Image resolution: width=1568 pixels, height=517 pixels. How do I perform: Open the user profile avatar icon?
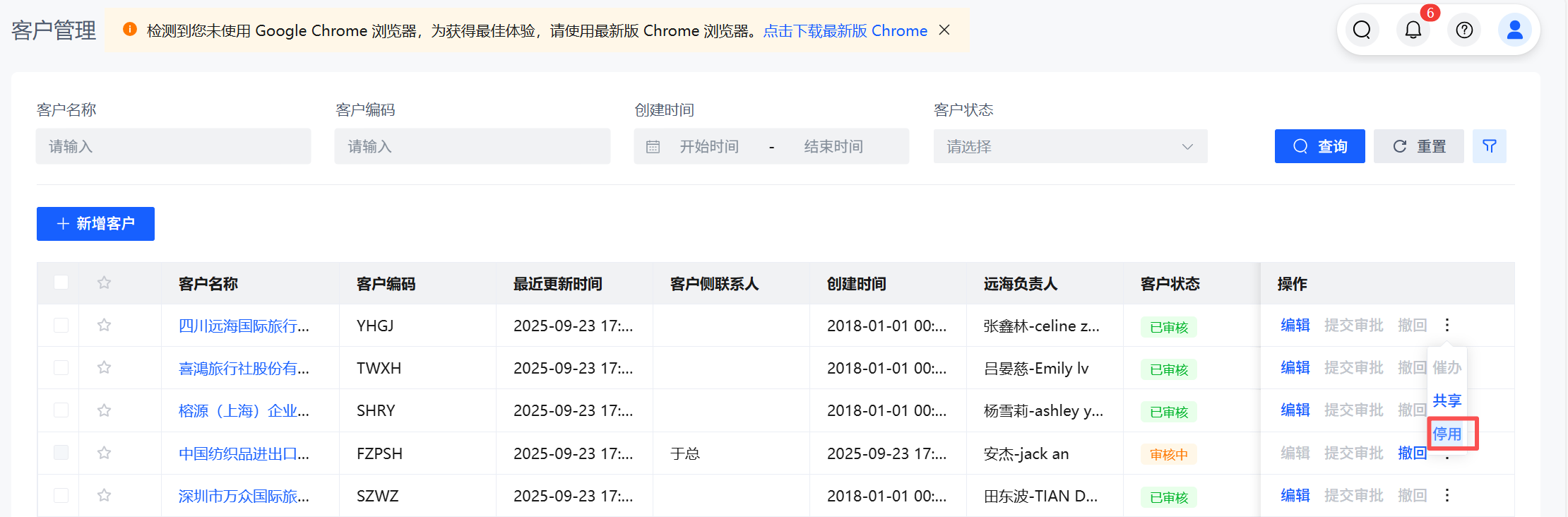(x=1514, y=30)
